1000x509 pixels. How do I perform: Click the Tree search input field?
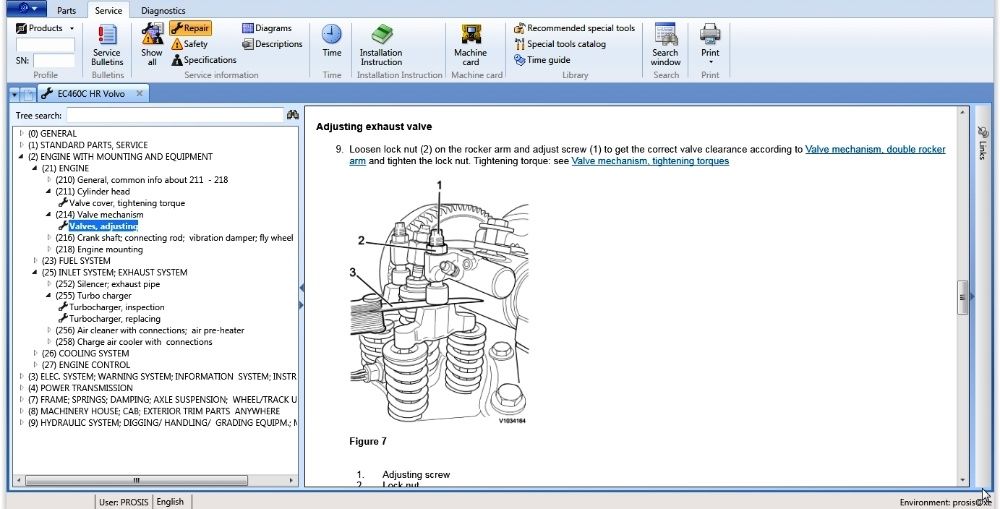tap(175, 115)
